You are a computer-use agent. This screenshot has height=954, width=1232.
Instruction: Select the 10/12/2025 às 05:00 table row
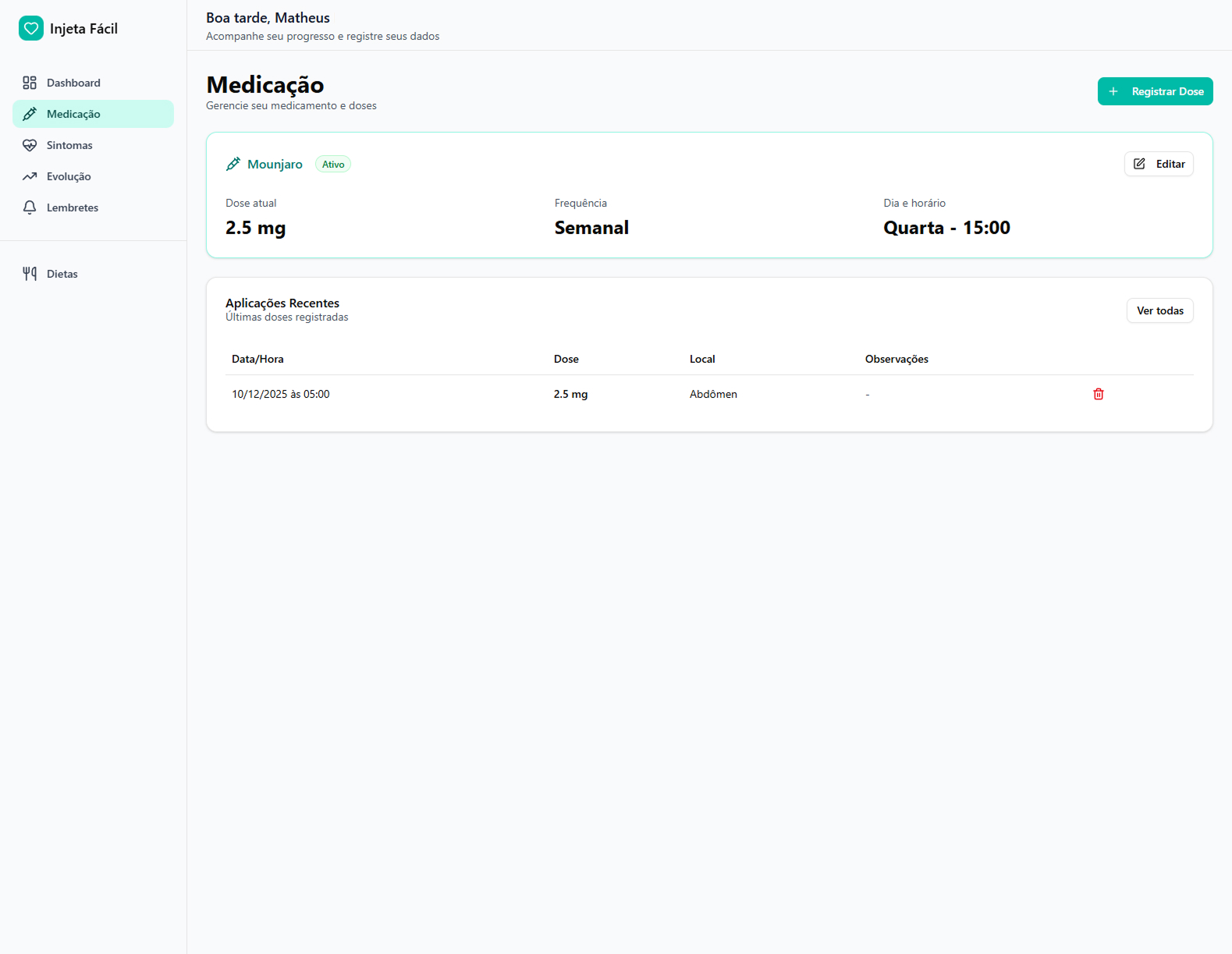281,394
